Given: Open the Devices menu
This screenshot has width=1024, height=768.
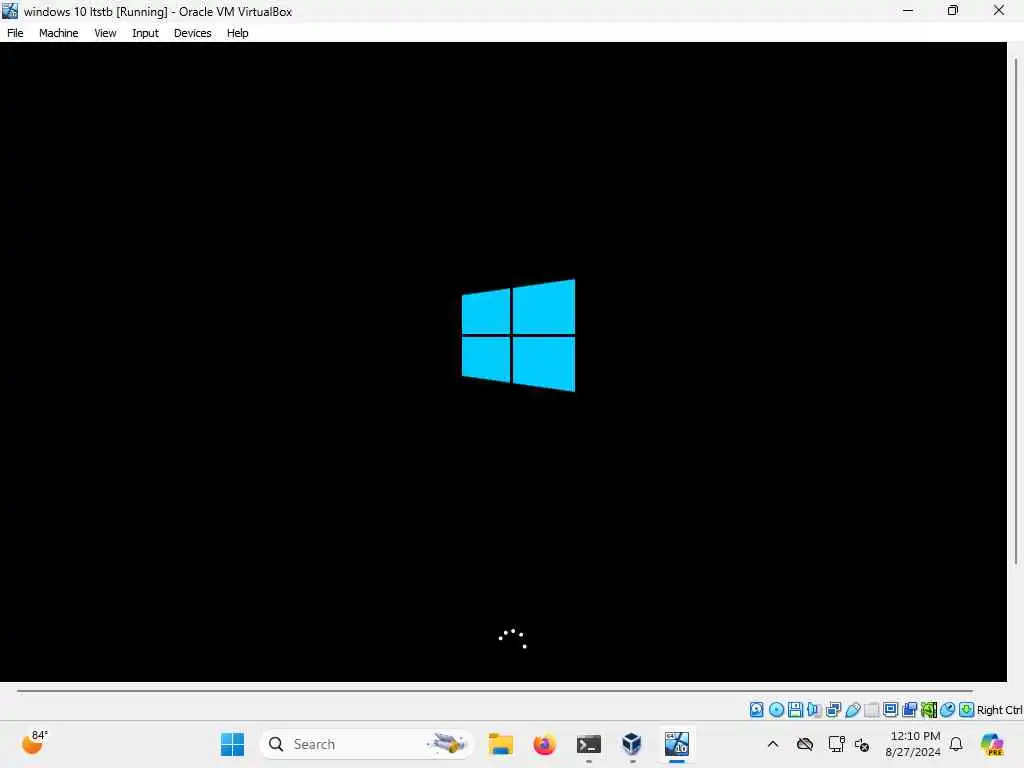Looking at the screenshot, I should [192, 33].
